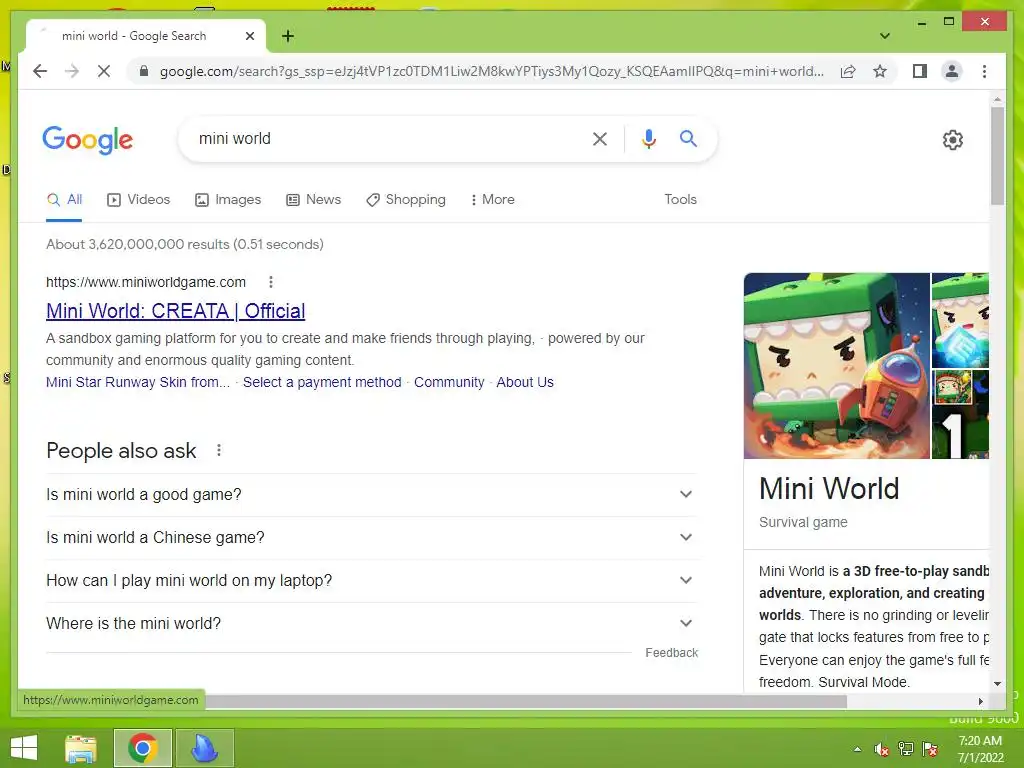Open Action Center flag icon
Image resolution: width=1024 pixels, height=768 pixels.
coord(930,749)
